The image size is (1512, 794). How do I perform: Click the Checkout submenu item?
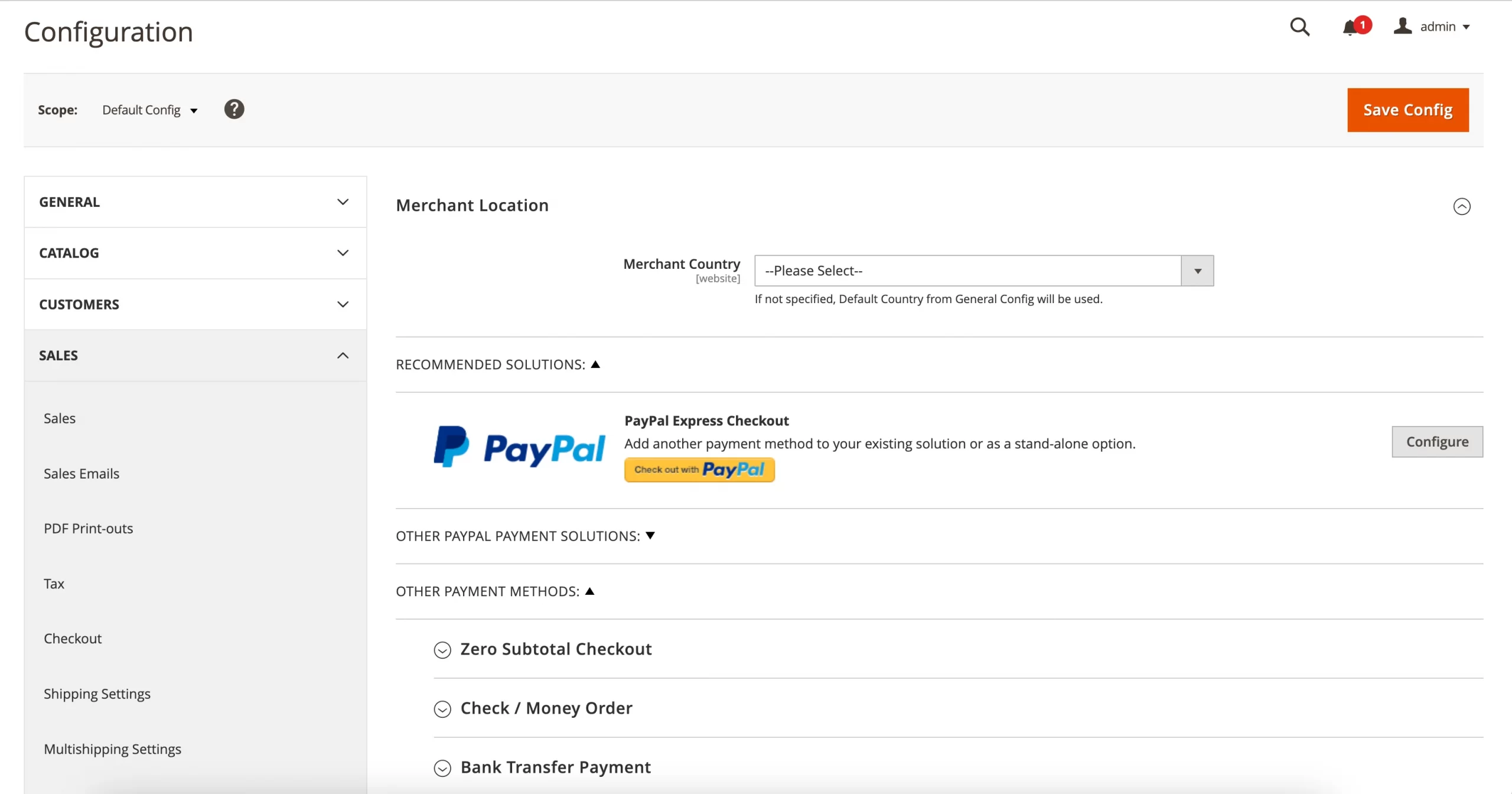72,638
